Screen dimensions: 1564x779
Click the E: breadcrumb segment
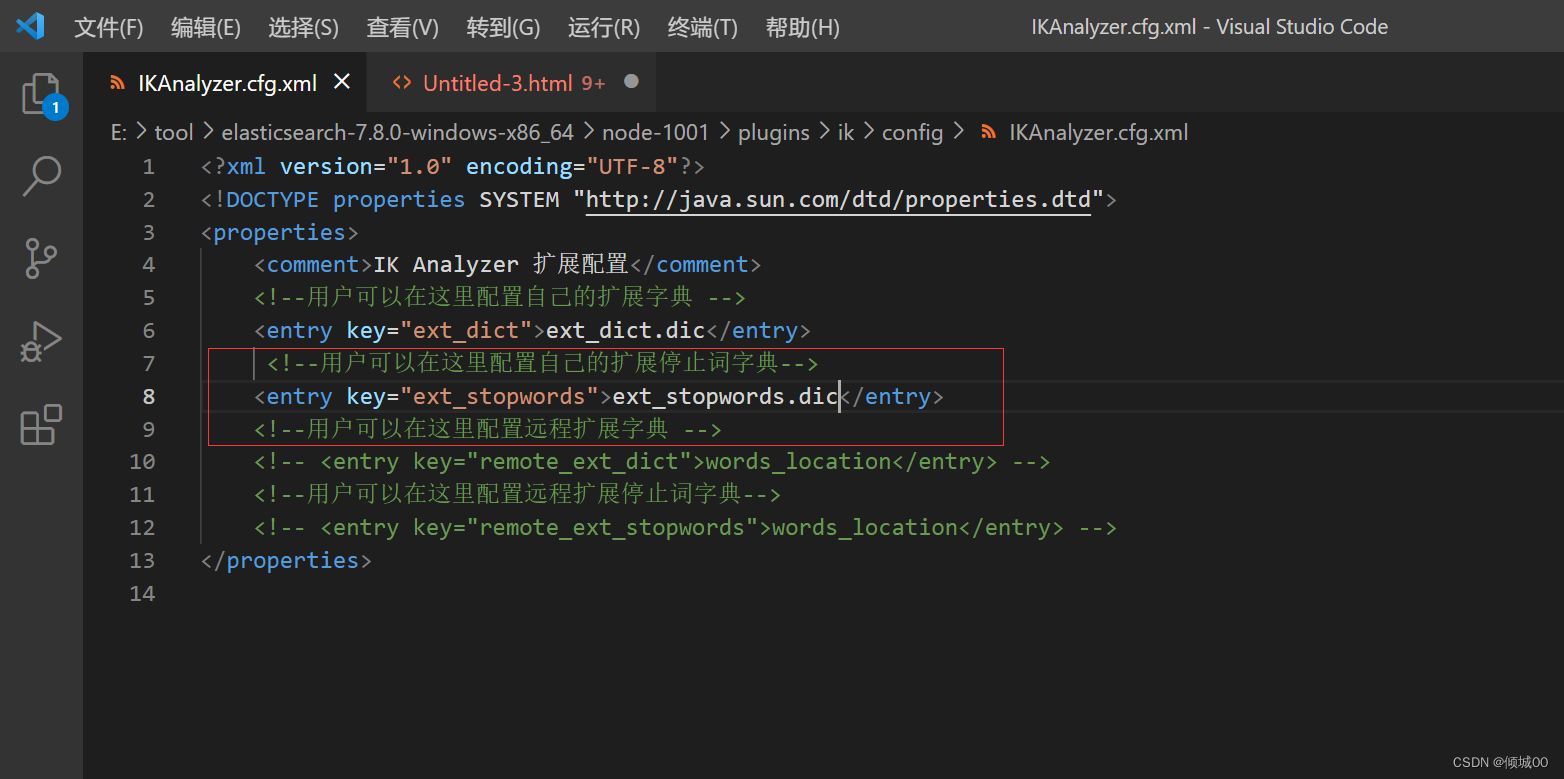(x=119, y=132)
